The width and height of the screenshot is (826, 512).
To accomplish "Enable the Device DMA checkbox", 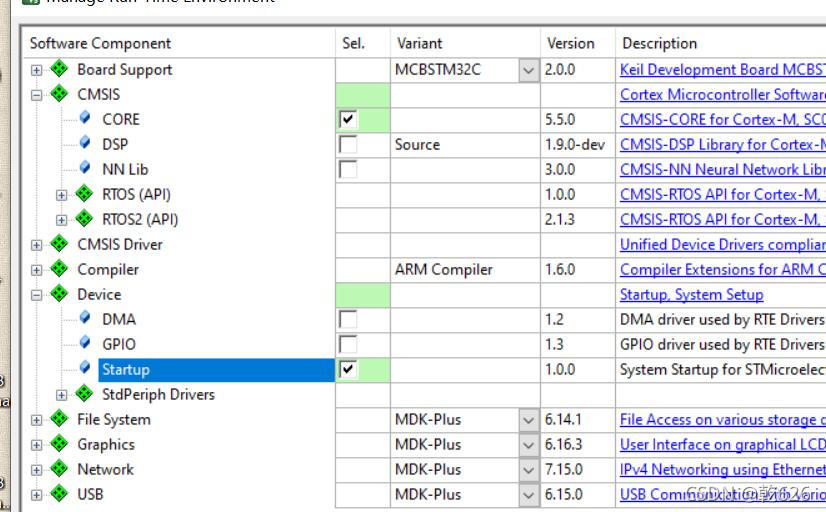I will 348,319.
